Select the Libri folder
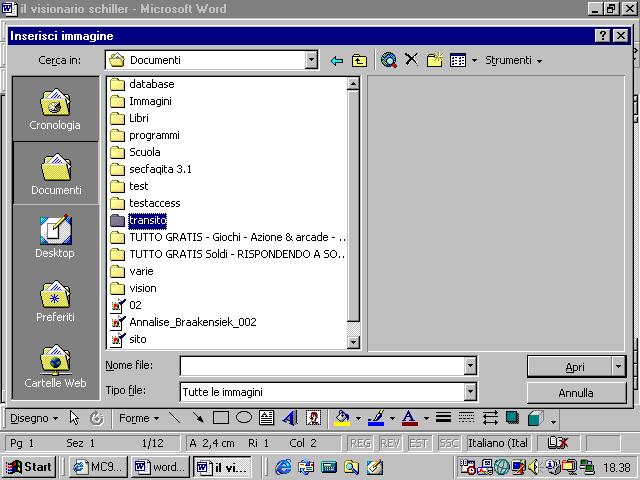 click(129, 118)
